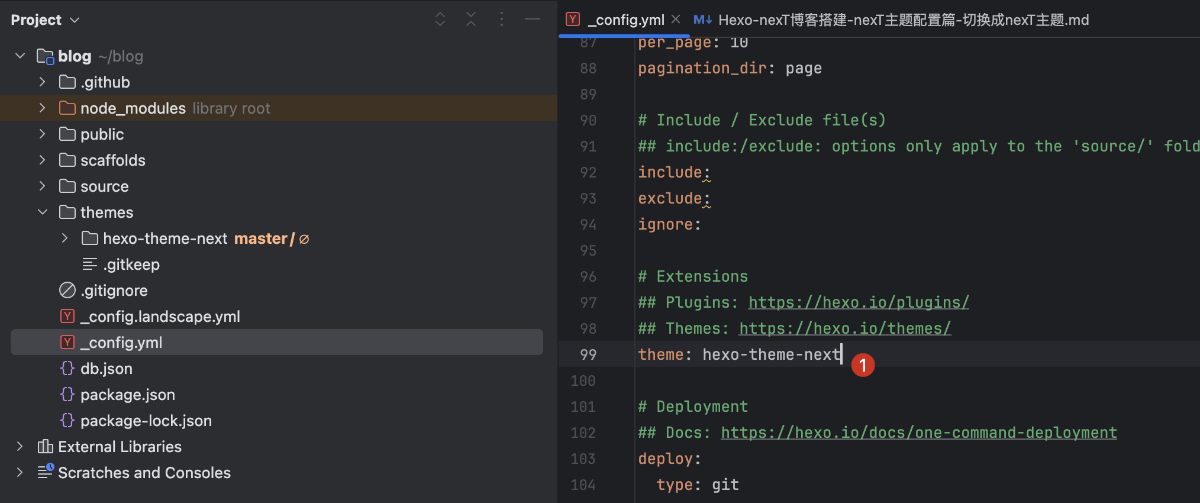This screenshot has height=503, width=1200.
Task: Expand the node_modules folder
Action: (x=42, y=108)
